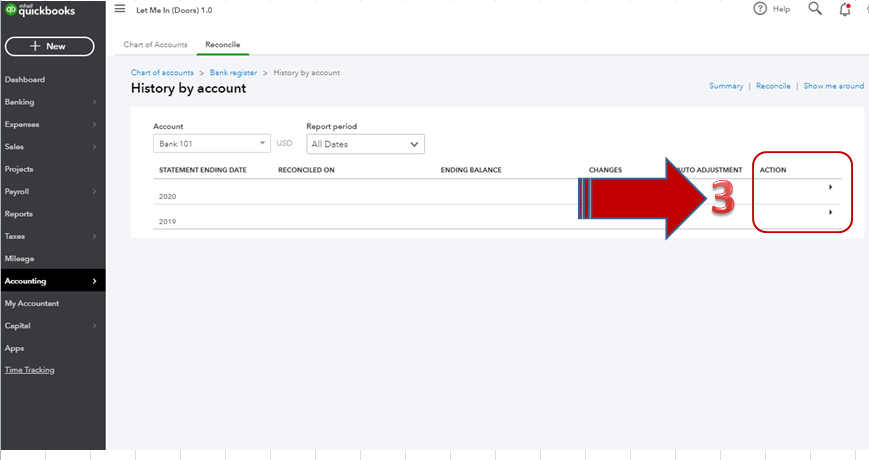
Task: Follow the Chart of accounts breadcrumb link
Action: (162, 73)
